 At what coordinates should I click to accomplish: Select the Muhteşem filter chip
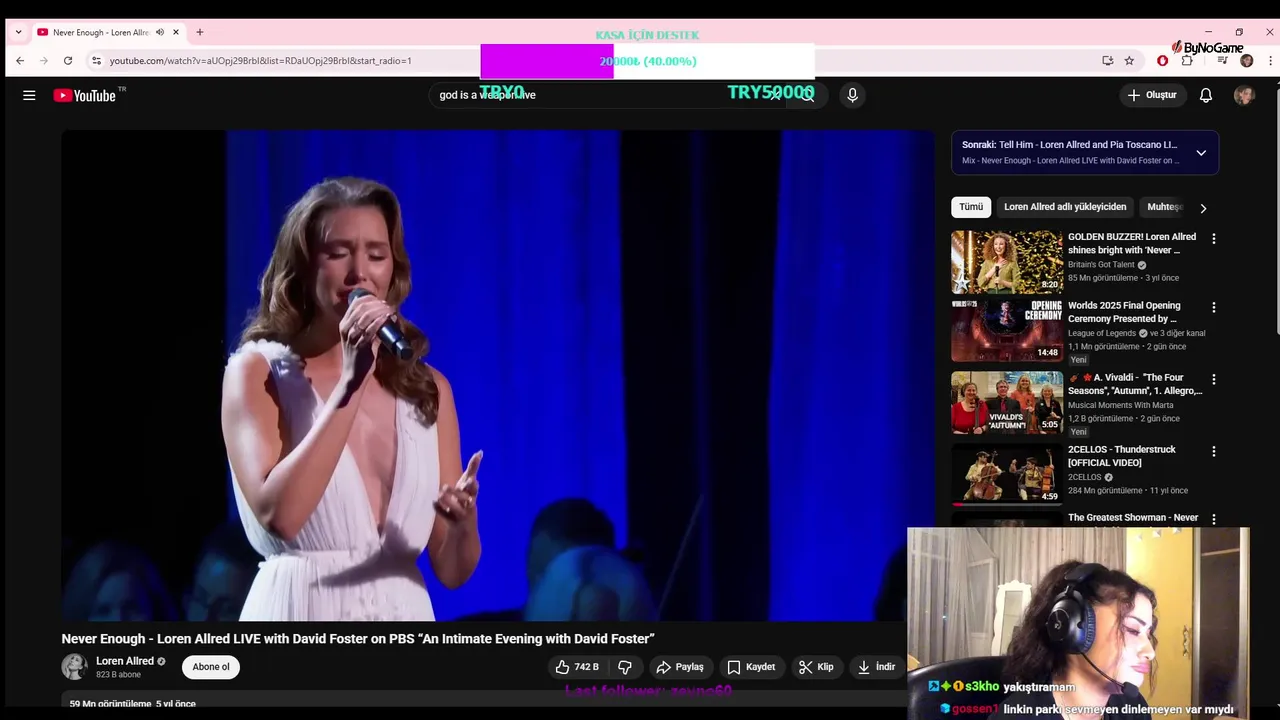1165,207
